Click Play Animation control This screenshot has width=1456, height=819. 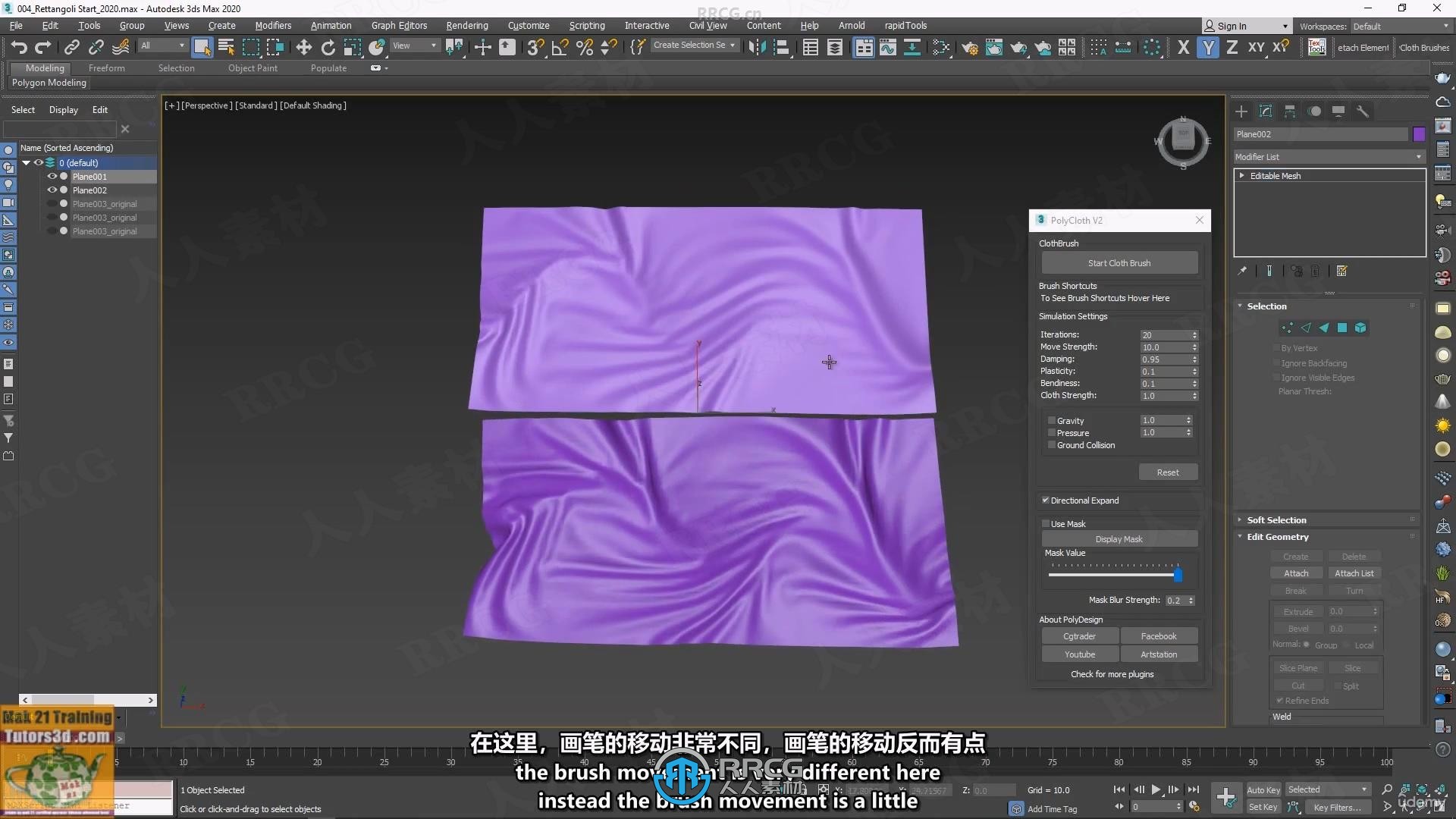1156,790
